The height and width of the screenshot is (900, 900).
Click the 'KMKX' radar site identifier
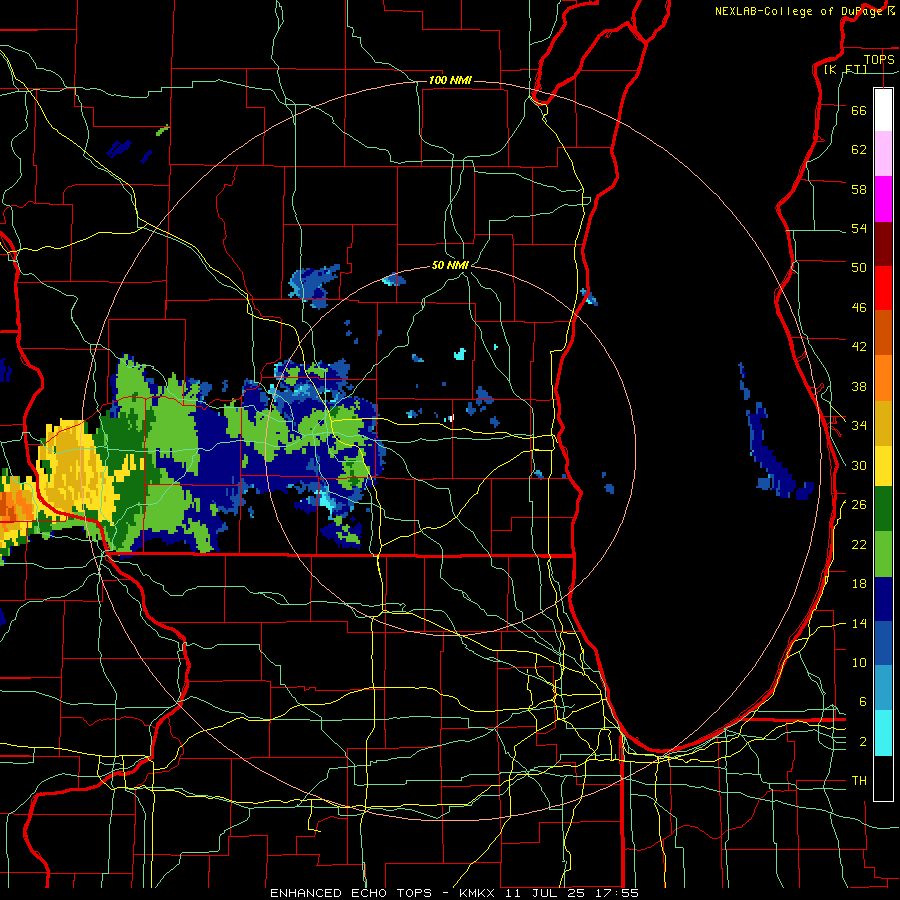click(479, 893)
